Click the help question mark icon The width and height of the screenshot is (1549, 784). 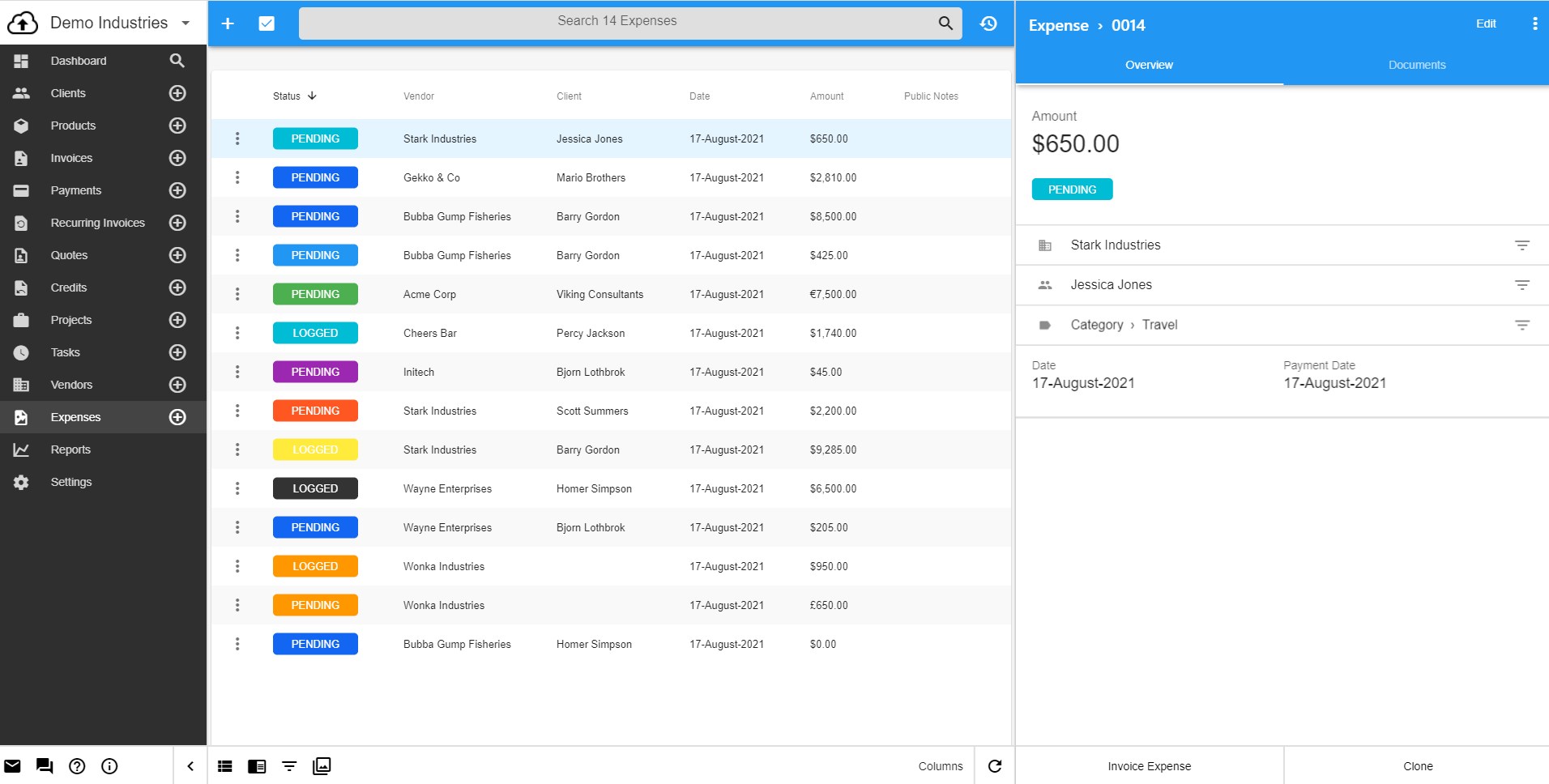coord(77,765)
